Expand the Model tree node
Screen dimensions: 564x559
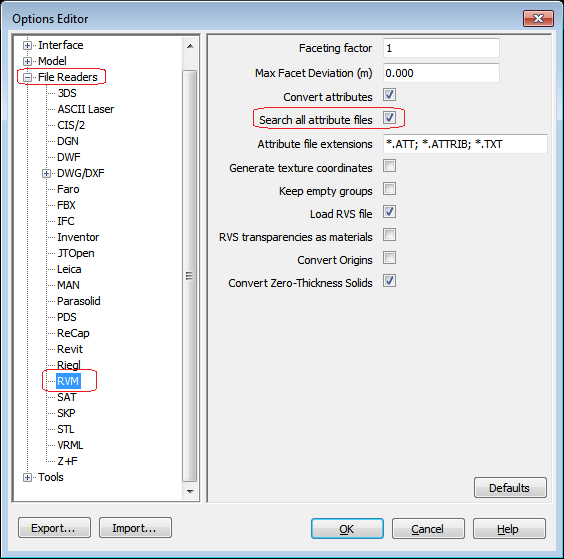pyautogui.click(x=27, y=62)
